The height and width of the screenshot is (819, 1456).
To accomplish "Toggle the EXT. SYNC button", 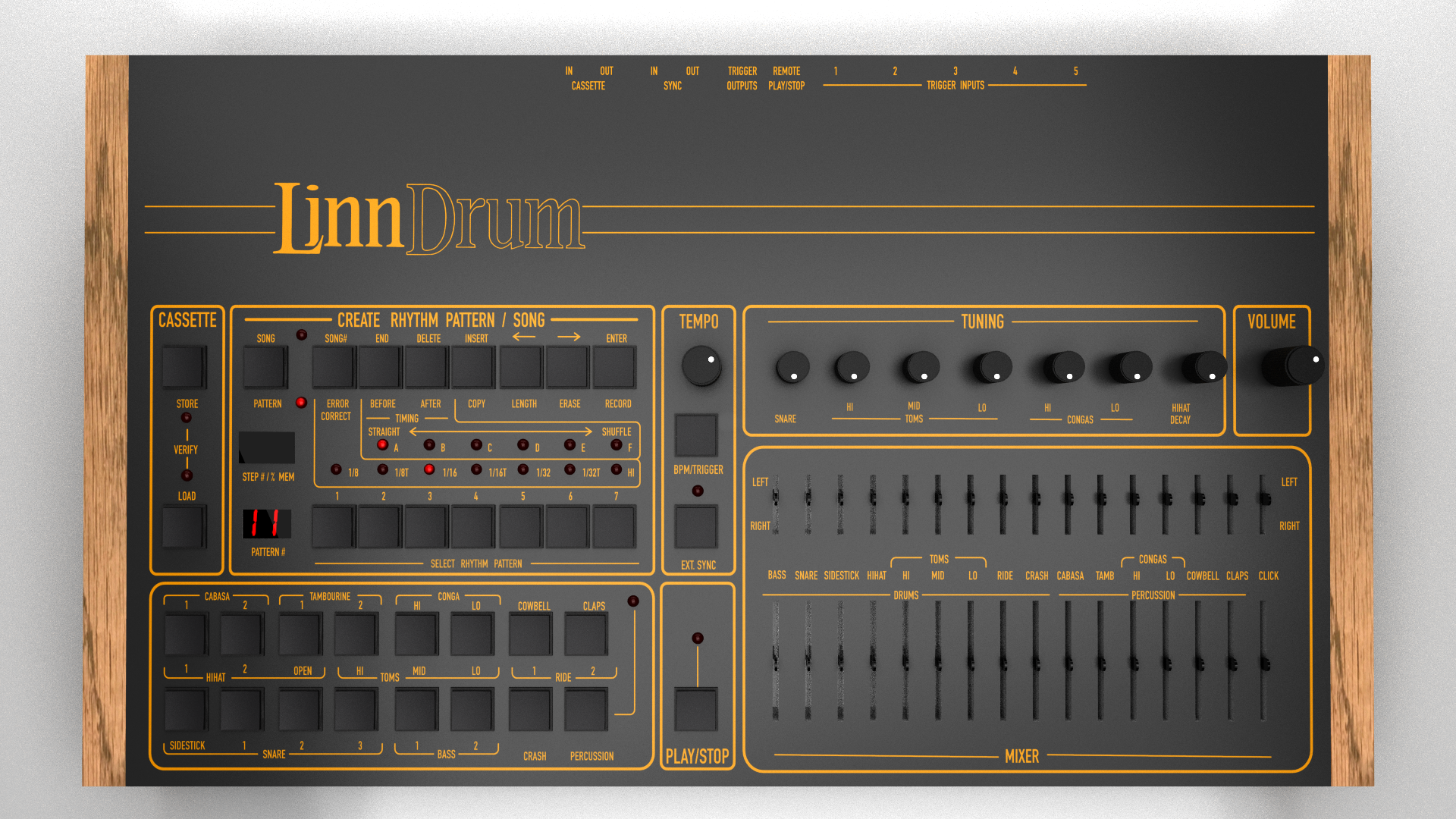I will [x=696, y=526].
